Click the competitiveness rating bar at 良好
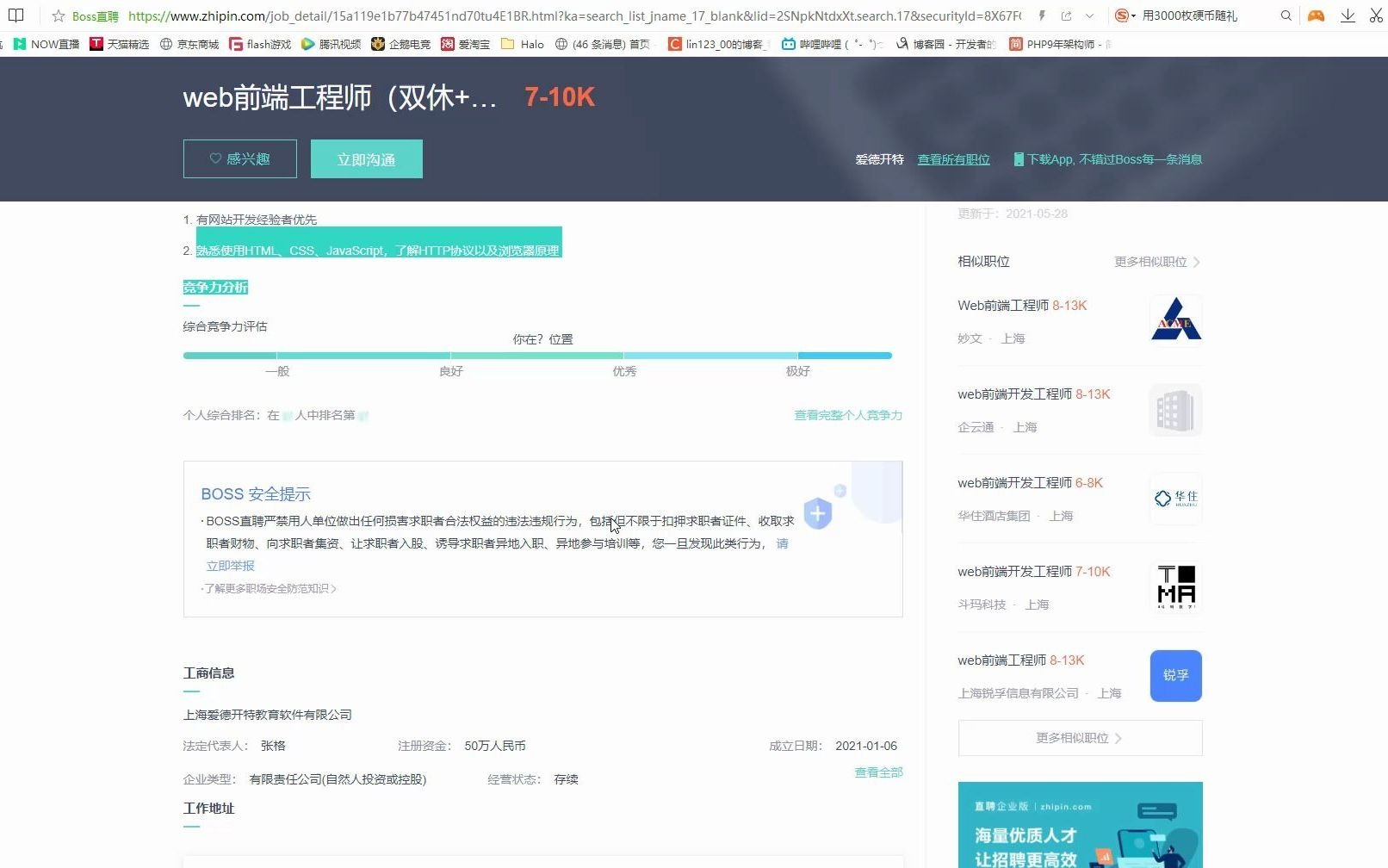1388x868 pixels. tap(450, 356)
